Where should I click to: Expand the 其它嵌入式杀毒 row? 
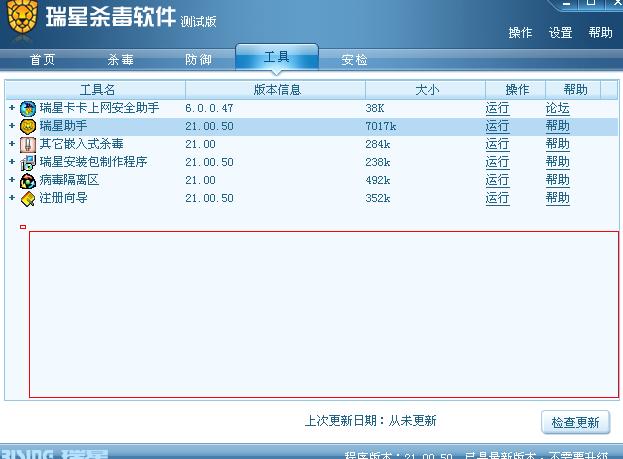pyautogui.click(x=12, y=143)
